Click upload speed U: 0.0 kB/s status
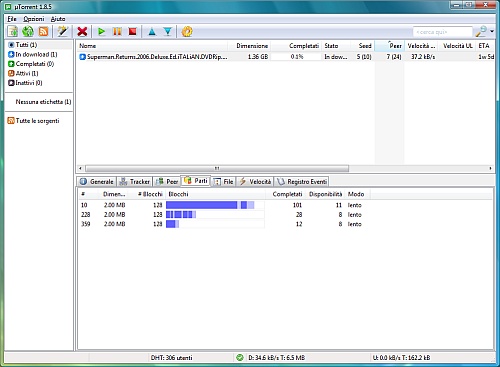The image size is (500, 367). 401,358
